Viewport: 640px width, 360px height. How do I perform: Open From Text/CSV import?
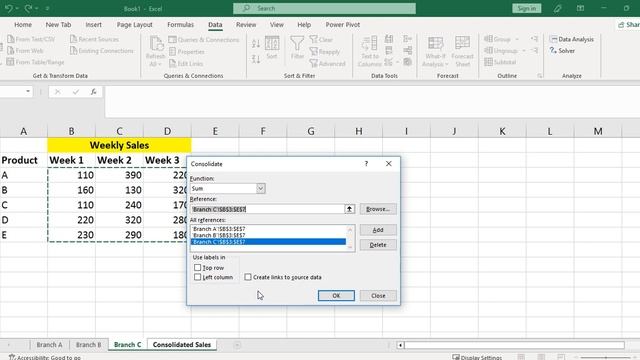(31, 39)
